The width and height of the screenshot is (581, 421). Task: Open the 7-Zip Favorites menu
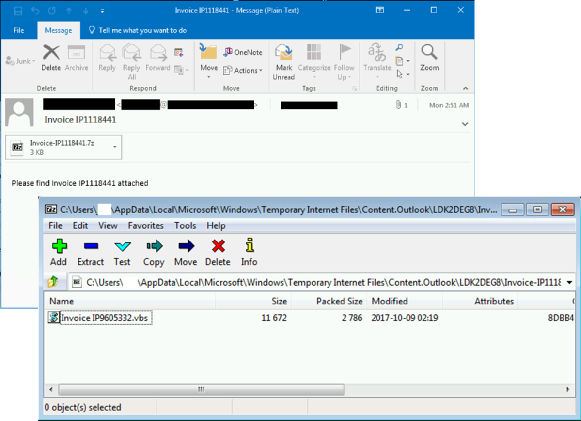coord(146,226)
